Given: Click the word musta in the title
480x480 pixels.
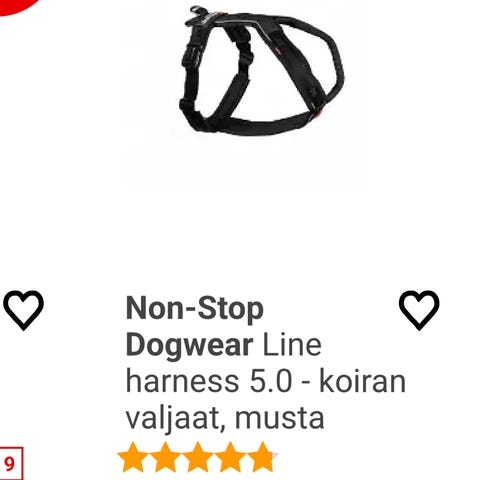Looking at the screenshot, I should point(279,418).
